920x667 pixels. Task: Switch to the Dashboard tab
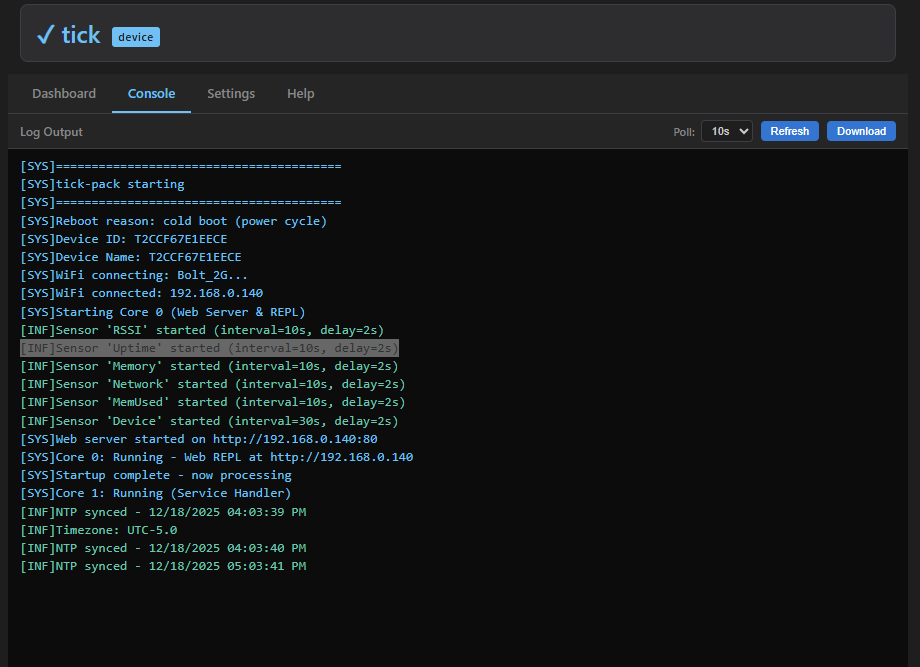click(x=64, y=94)
